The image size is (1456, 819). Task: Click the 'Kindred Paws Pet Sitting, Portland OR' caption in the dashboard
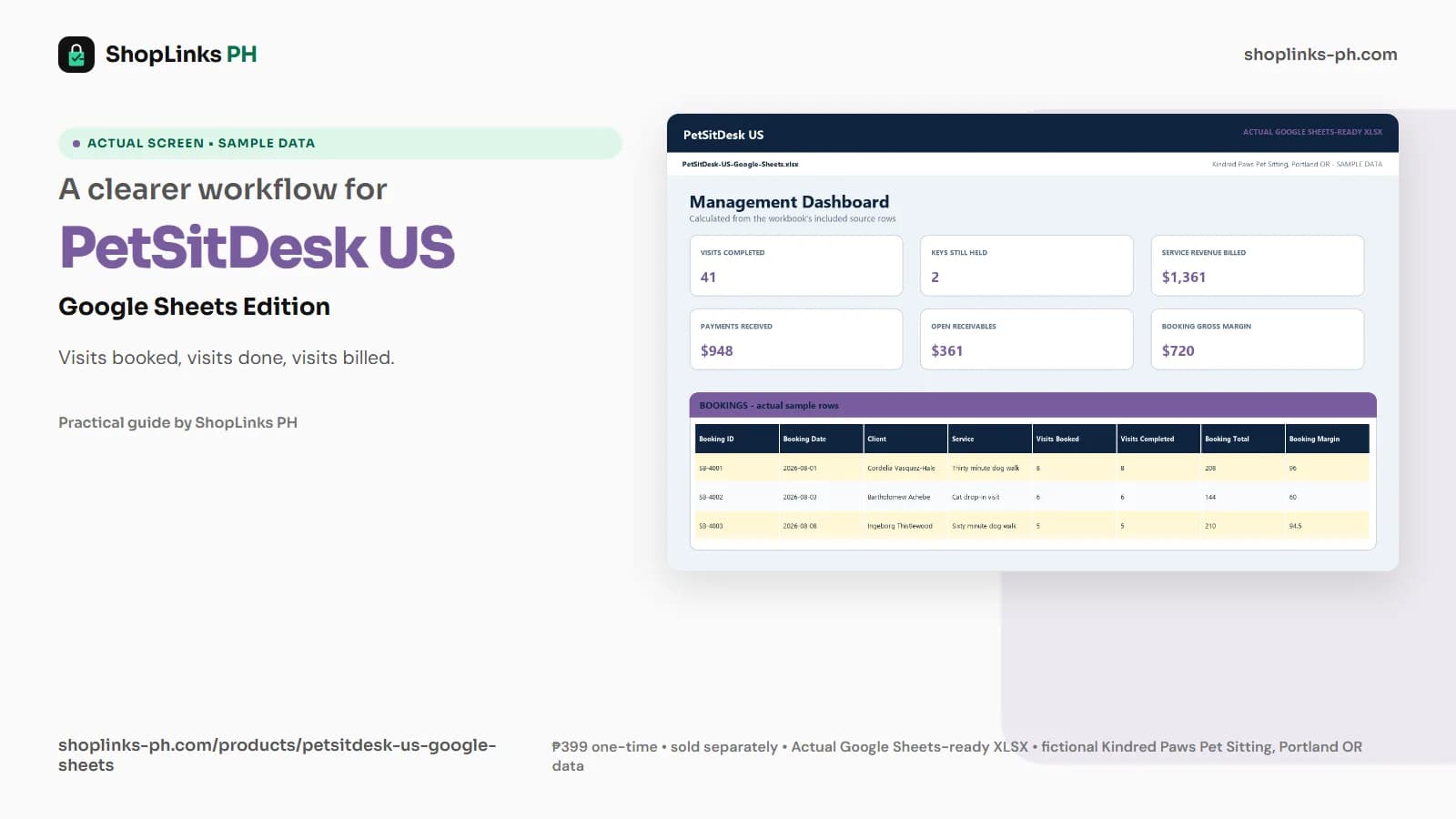(1297, 165)
